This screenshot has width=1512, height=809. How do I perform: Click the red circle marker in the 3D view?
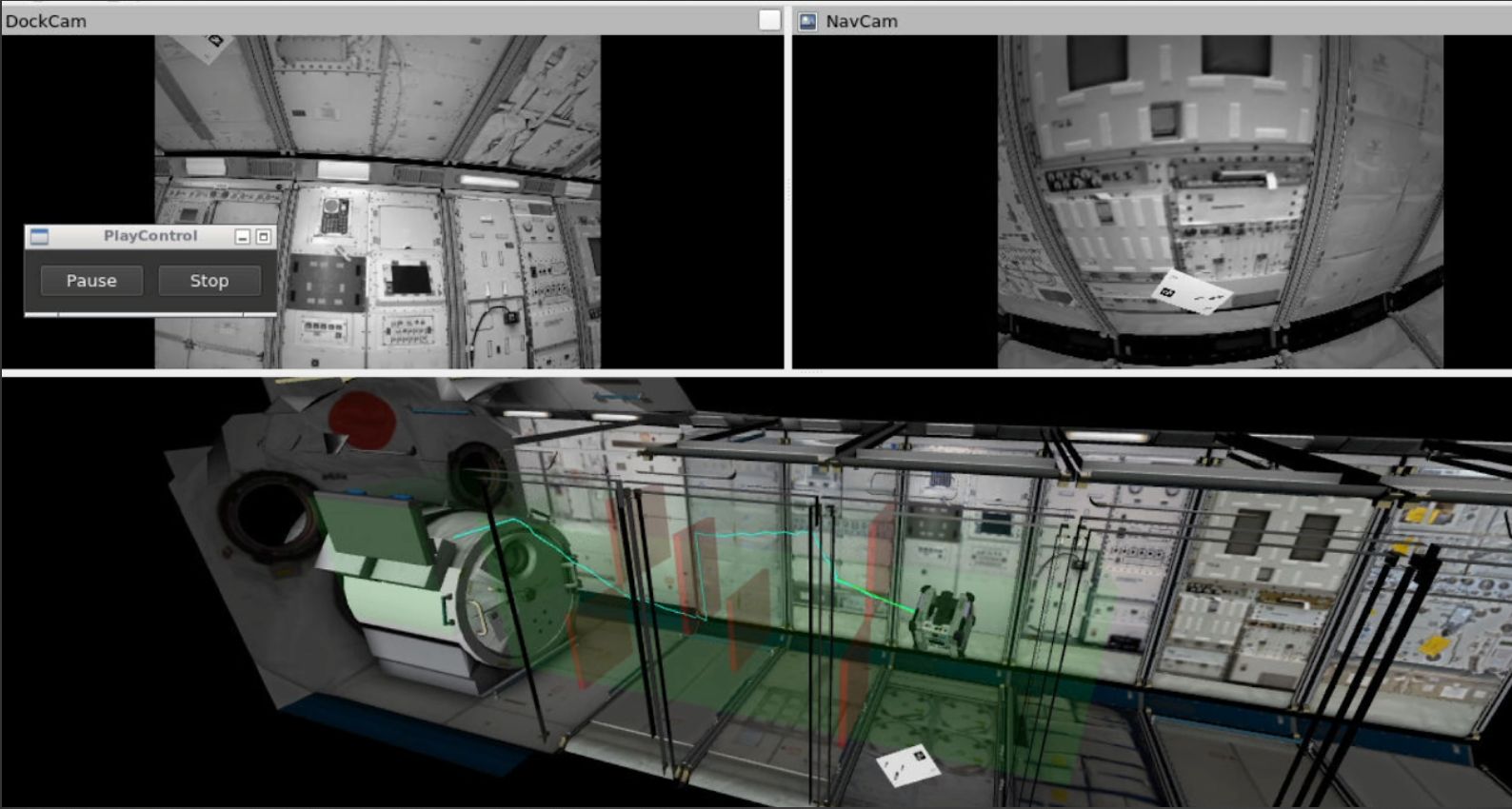362,420
